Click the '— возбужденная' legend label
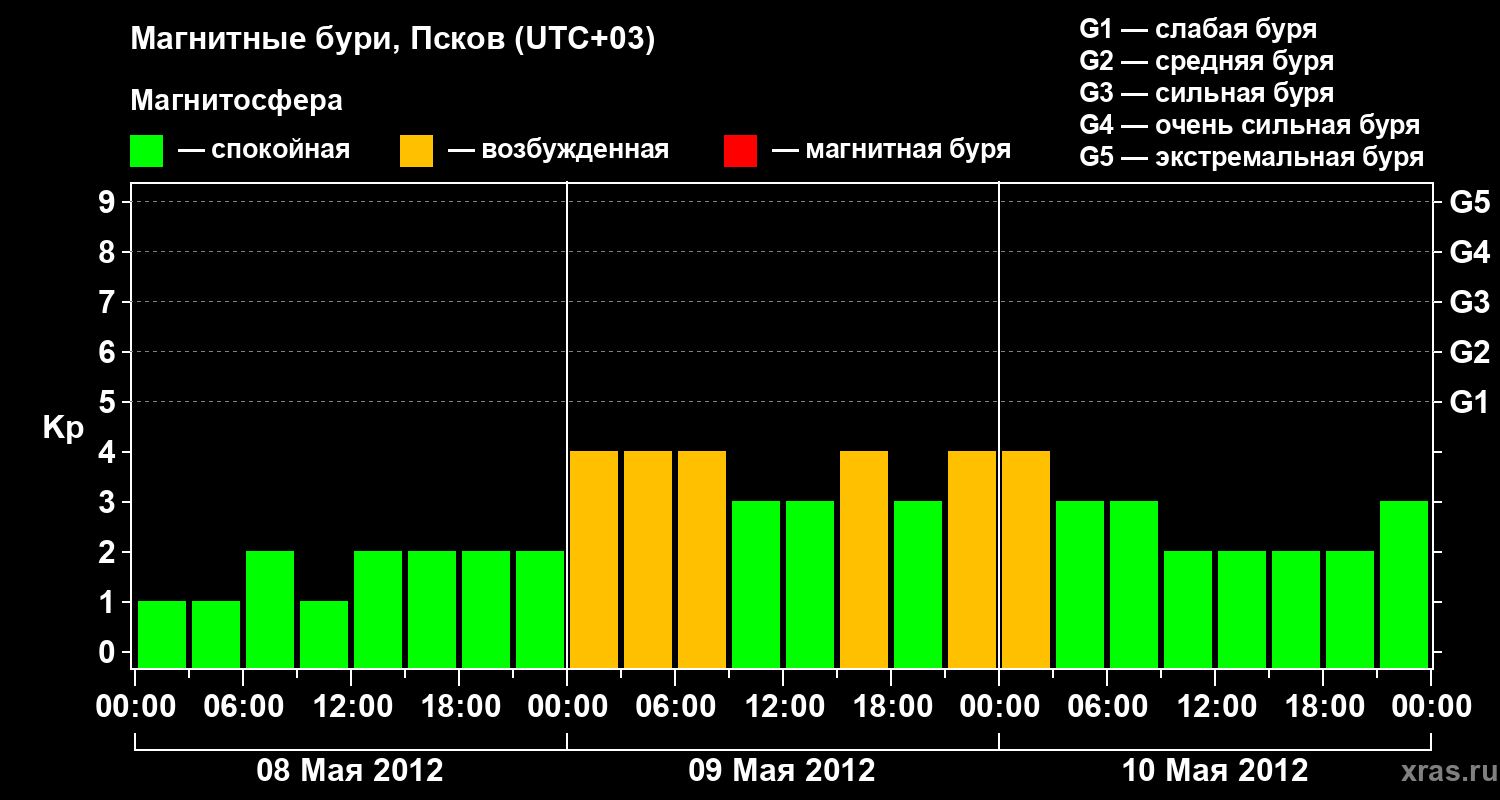 [x=558, y=150]
